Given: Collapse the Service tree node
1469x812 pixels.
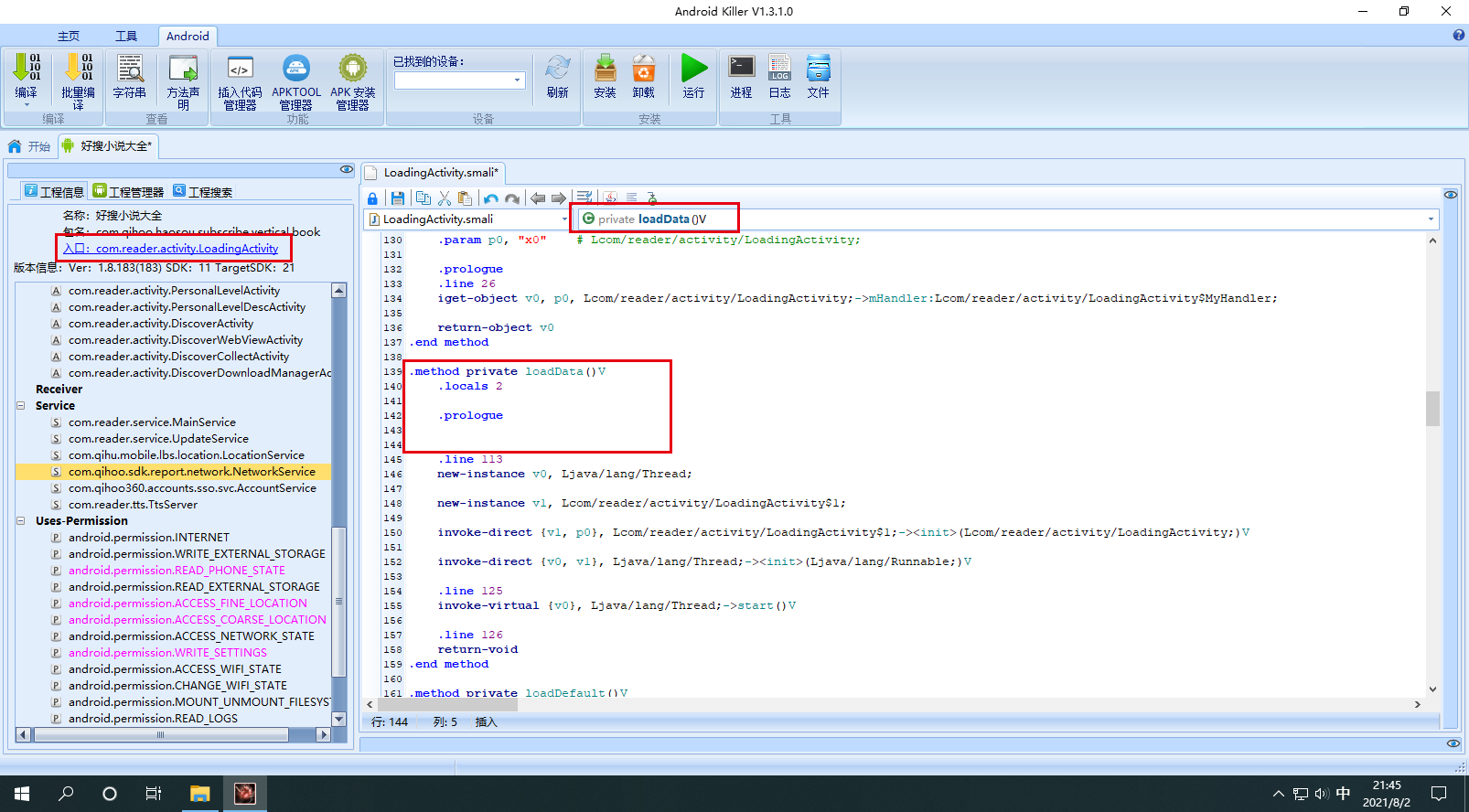Looking at the screenshot, I should coord(20,405).
